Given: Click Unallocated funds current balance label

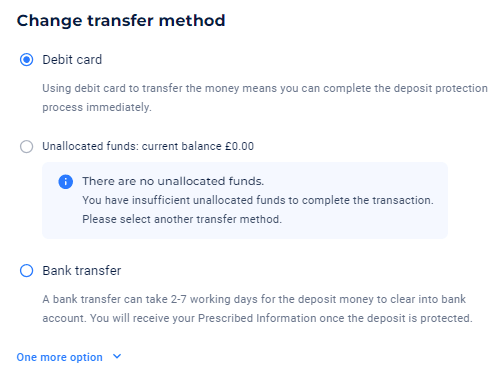Looking at the screenshot, I should (148, 146).
